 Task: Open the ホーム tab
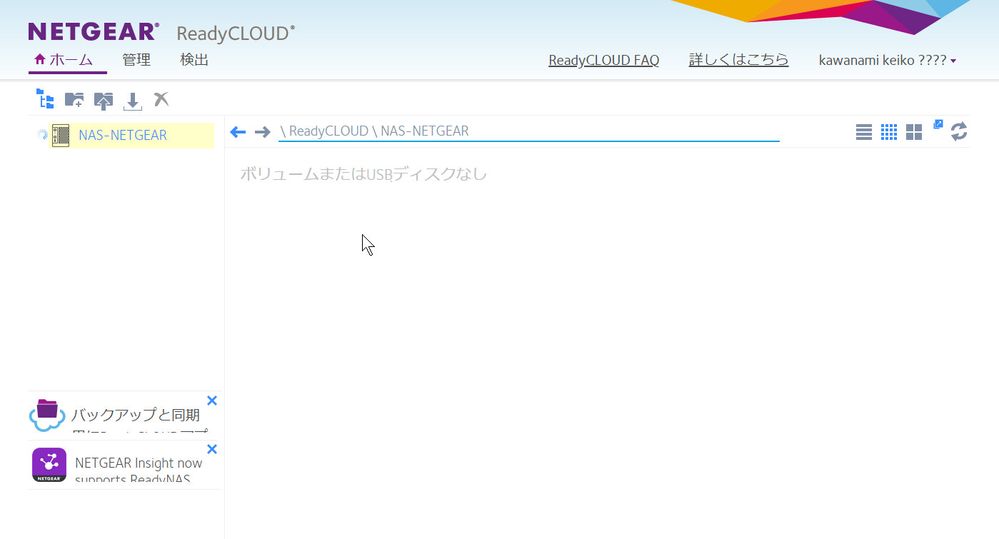(68, 60)
